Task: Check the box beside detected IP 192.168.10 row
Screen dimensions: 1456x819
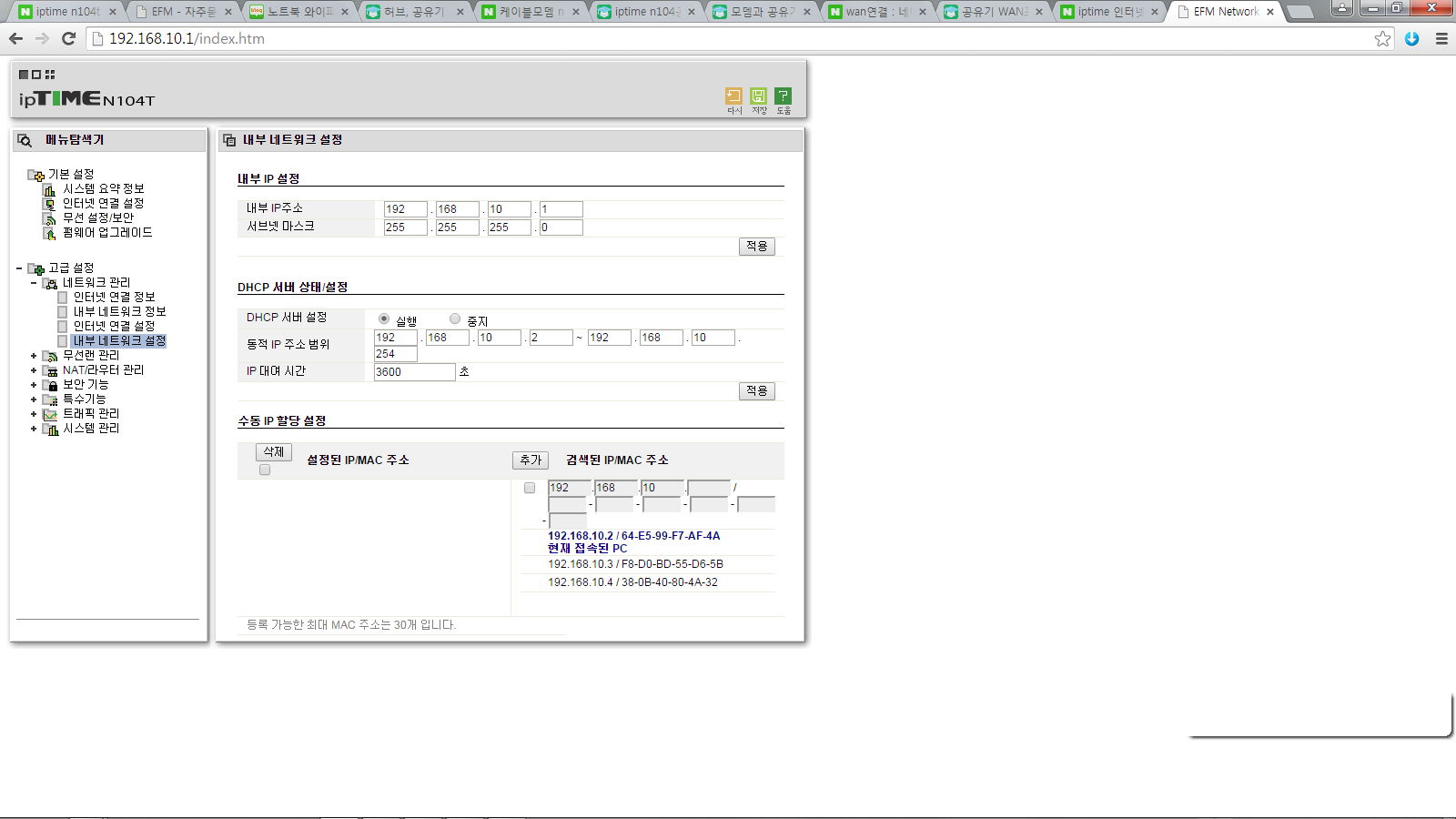Action: point(530,488)
